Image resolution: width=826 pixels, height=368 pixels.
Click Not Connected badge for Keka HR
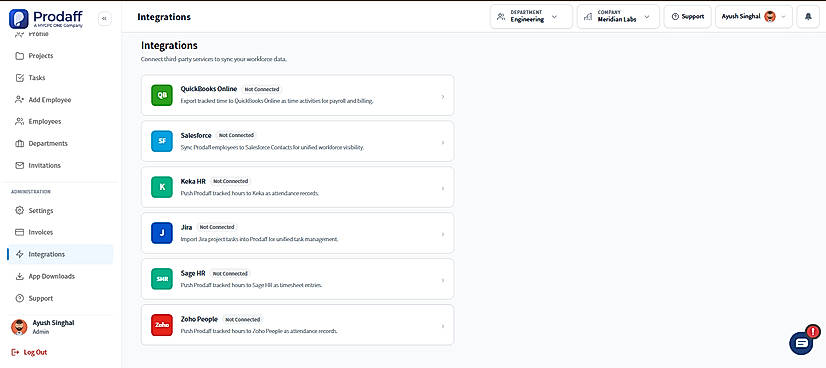230,181
